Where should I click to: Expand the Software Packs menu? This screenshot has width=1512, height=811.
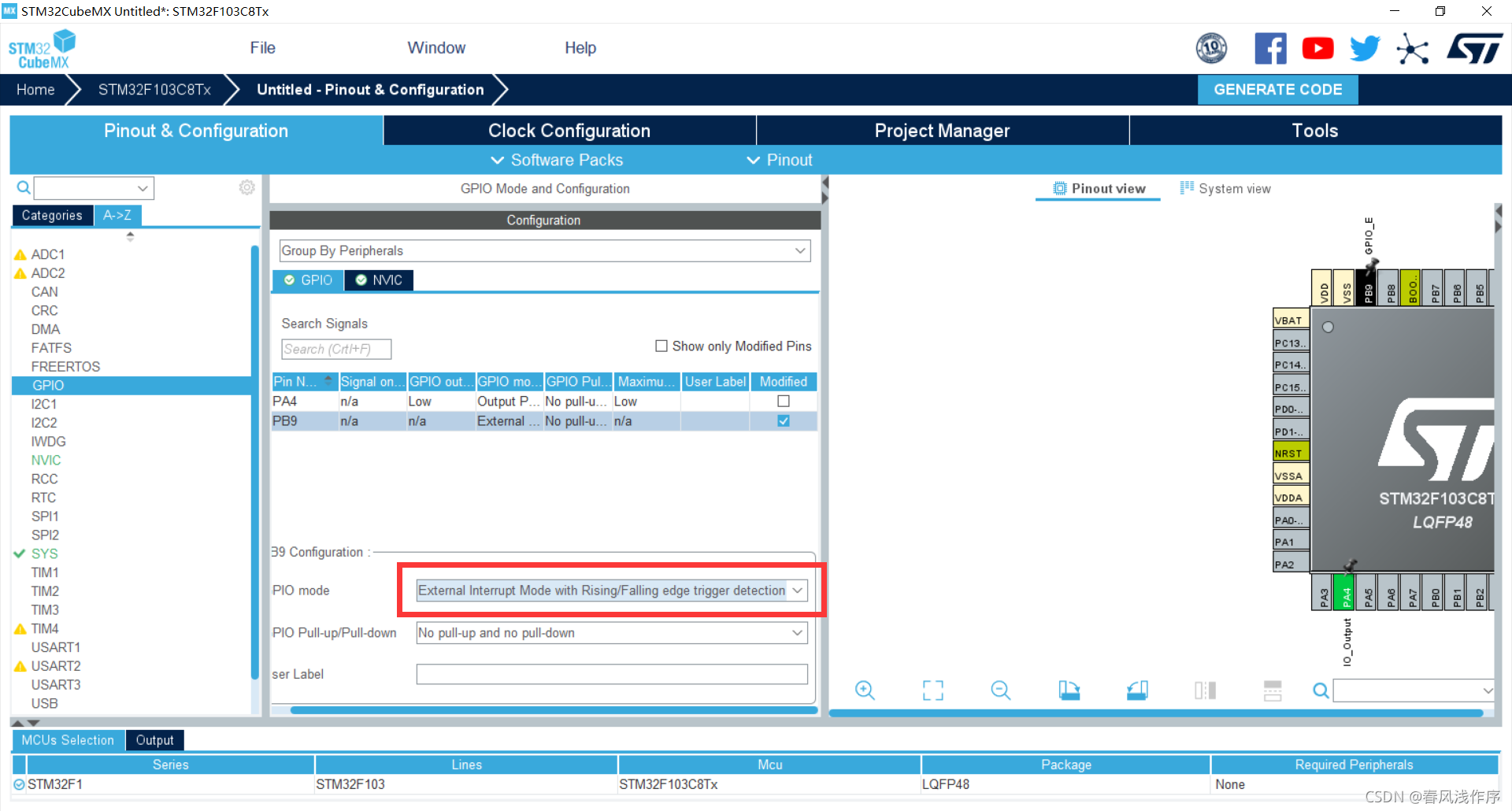click(x=557, y=160)
